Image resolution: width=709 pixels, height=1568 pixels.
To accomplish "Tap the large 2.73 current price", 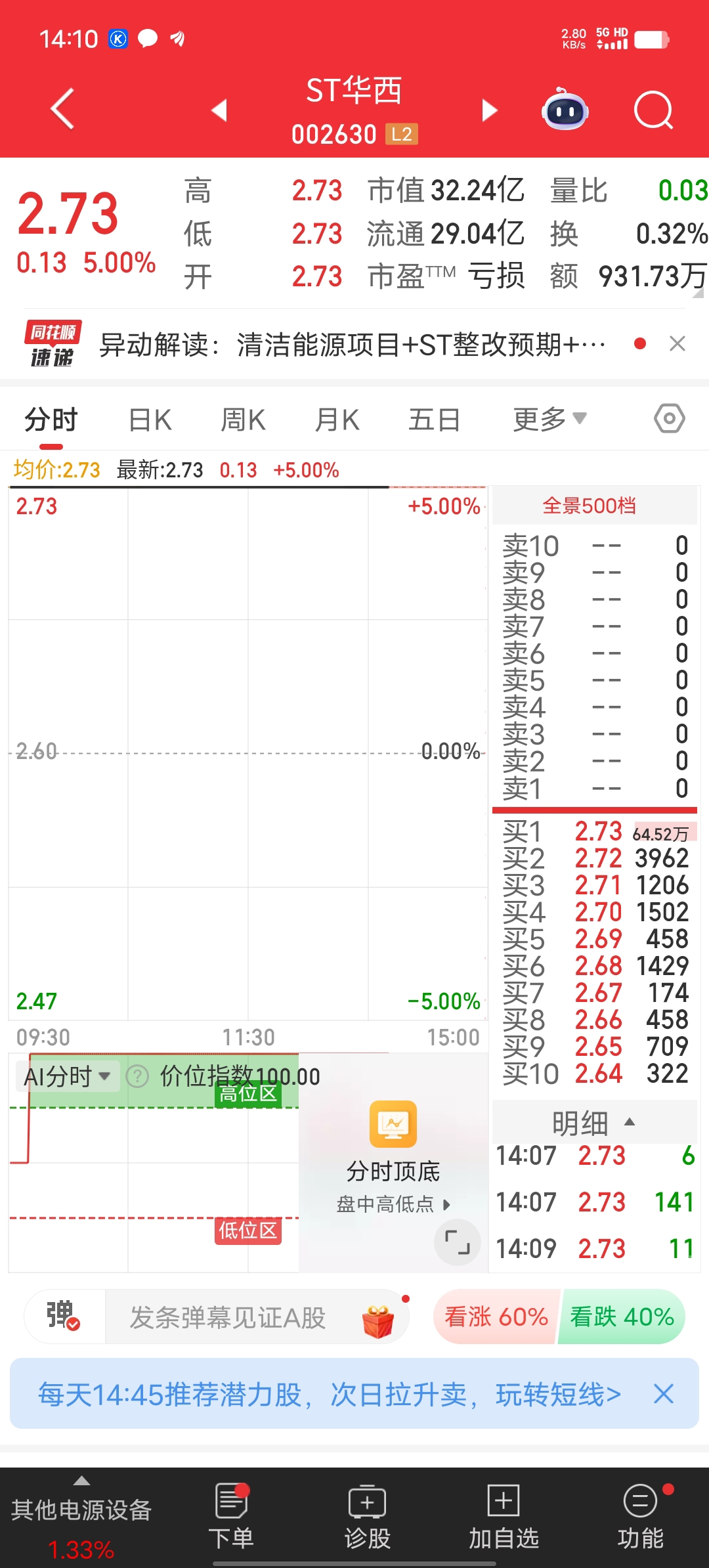I will click(68, 213).
